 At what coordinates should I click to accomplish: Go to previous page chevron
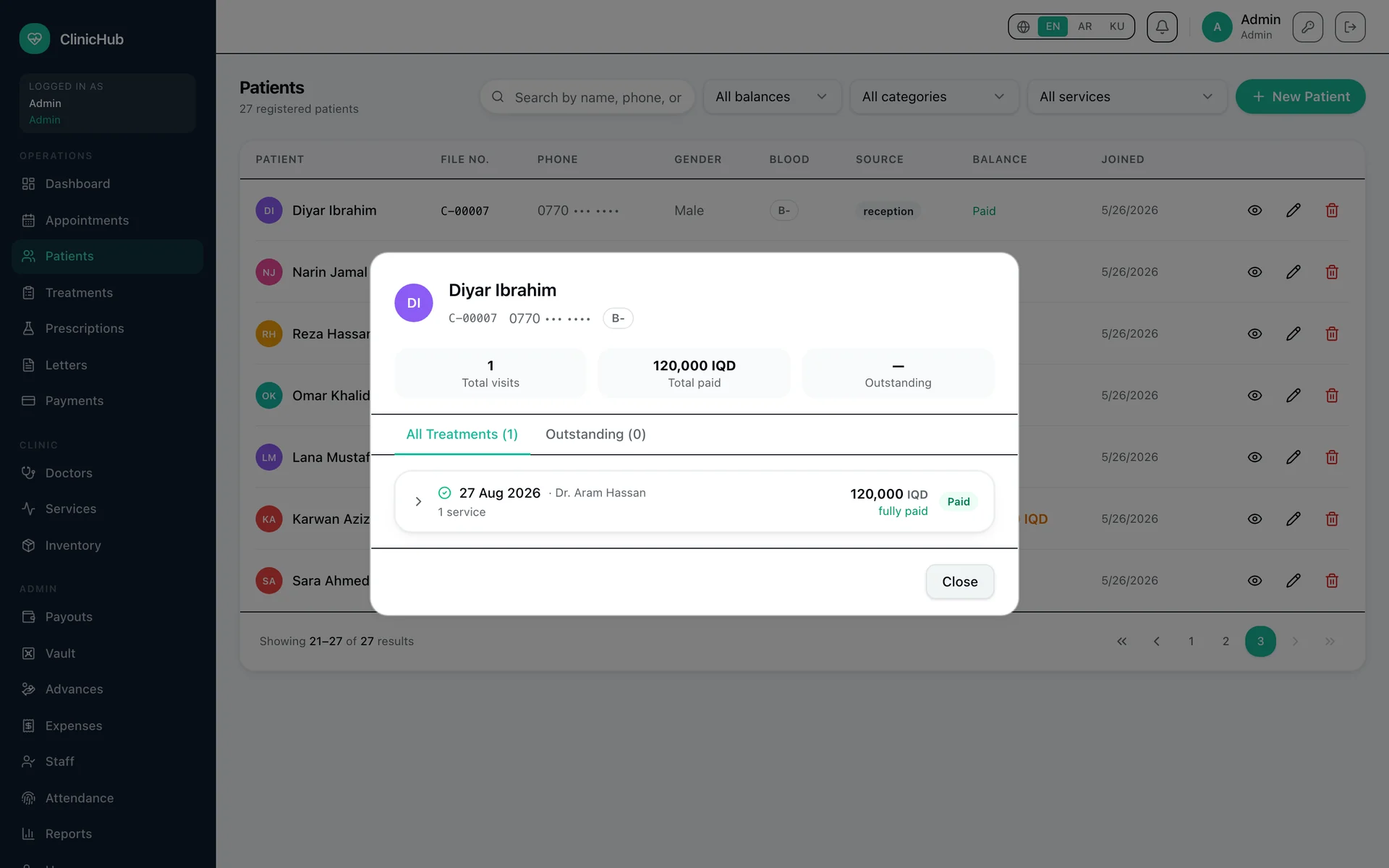point(1156,642)
